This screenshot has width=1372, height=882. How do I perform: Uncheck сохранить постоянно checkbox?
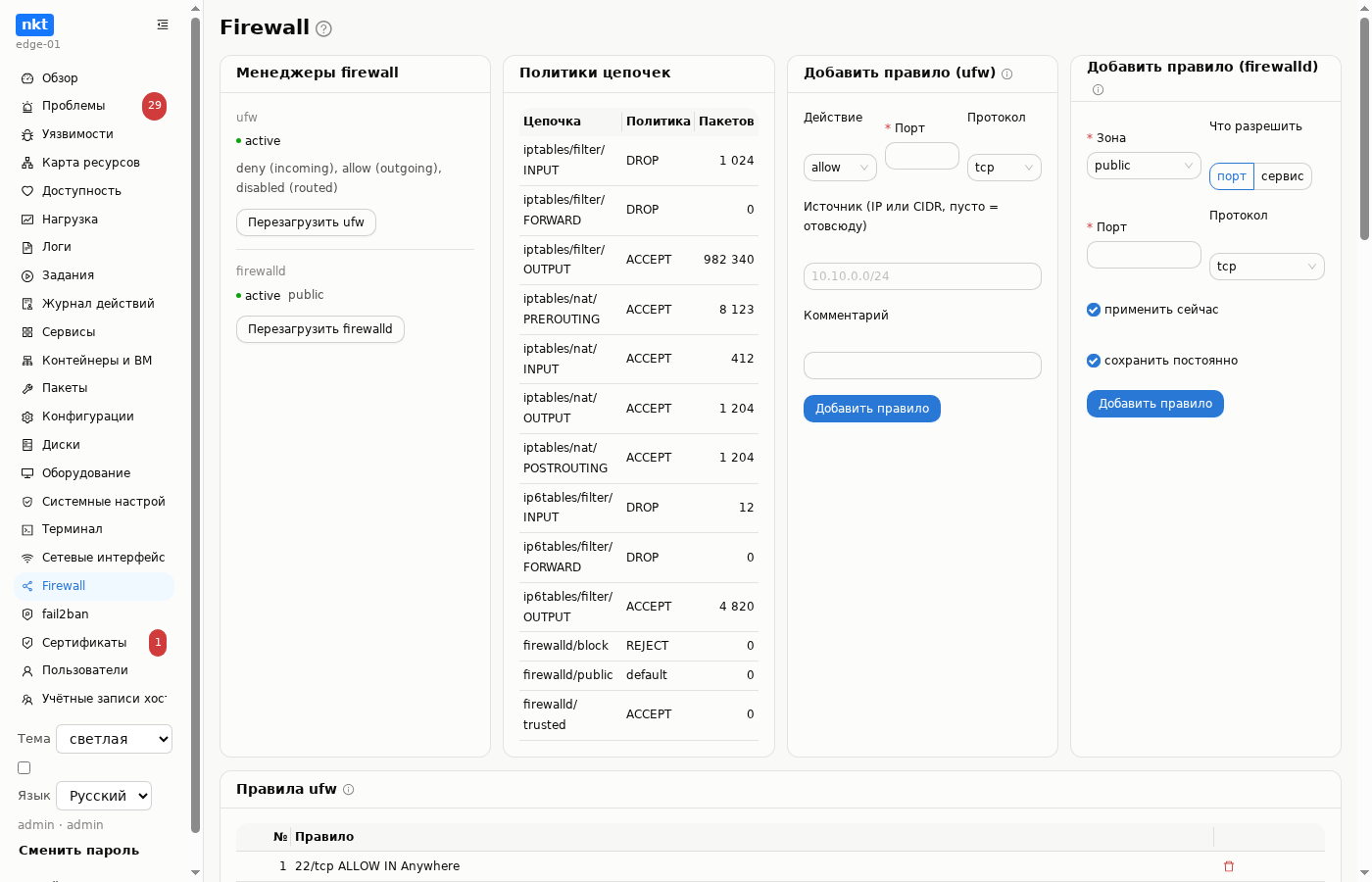(1094, 361)
